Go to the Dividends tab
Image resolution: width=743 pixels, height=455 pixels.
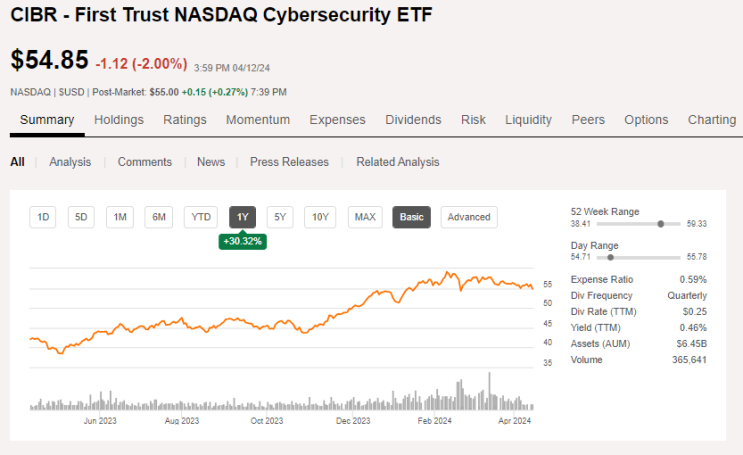point(413,120)
